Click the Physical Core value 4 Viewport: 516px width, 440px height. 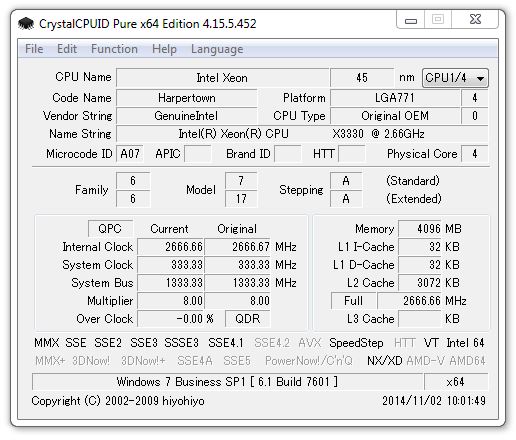[x=475, y=154]
